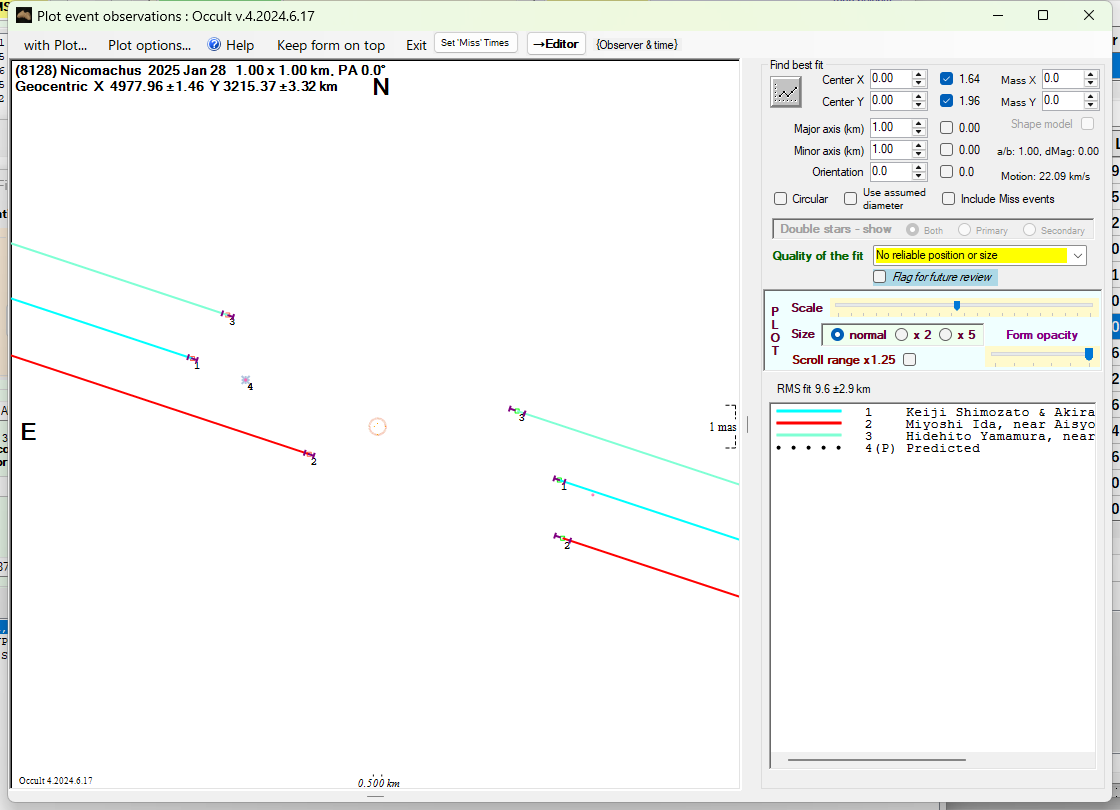
Task: Open the →Editor button
Action: click(x=556, y=44)
